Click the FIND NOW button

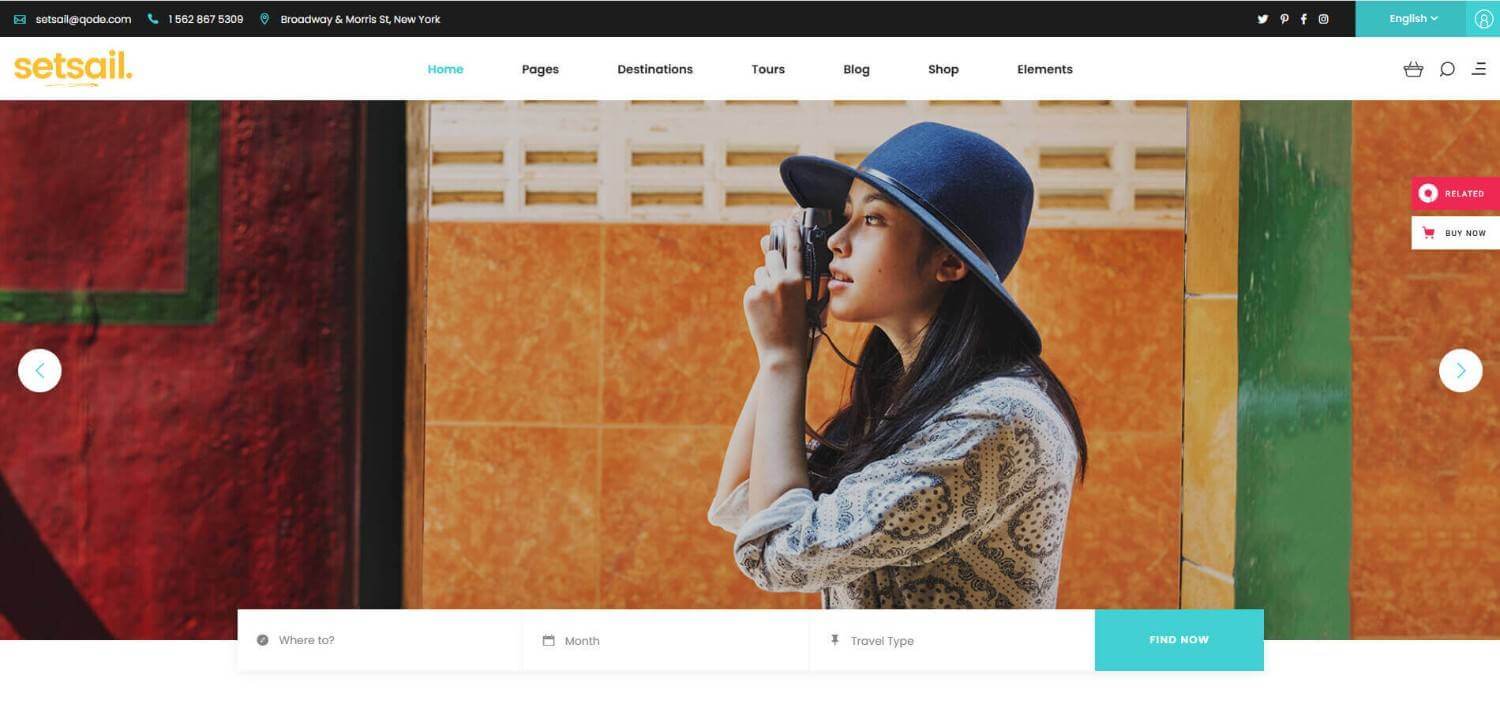1179,640
